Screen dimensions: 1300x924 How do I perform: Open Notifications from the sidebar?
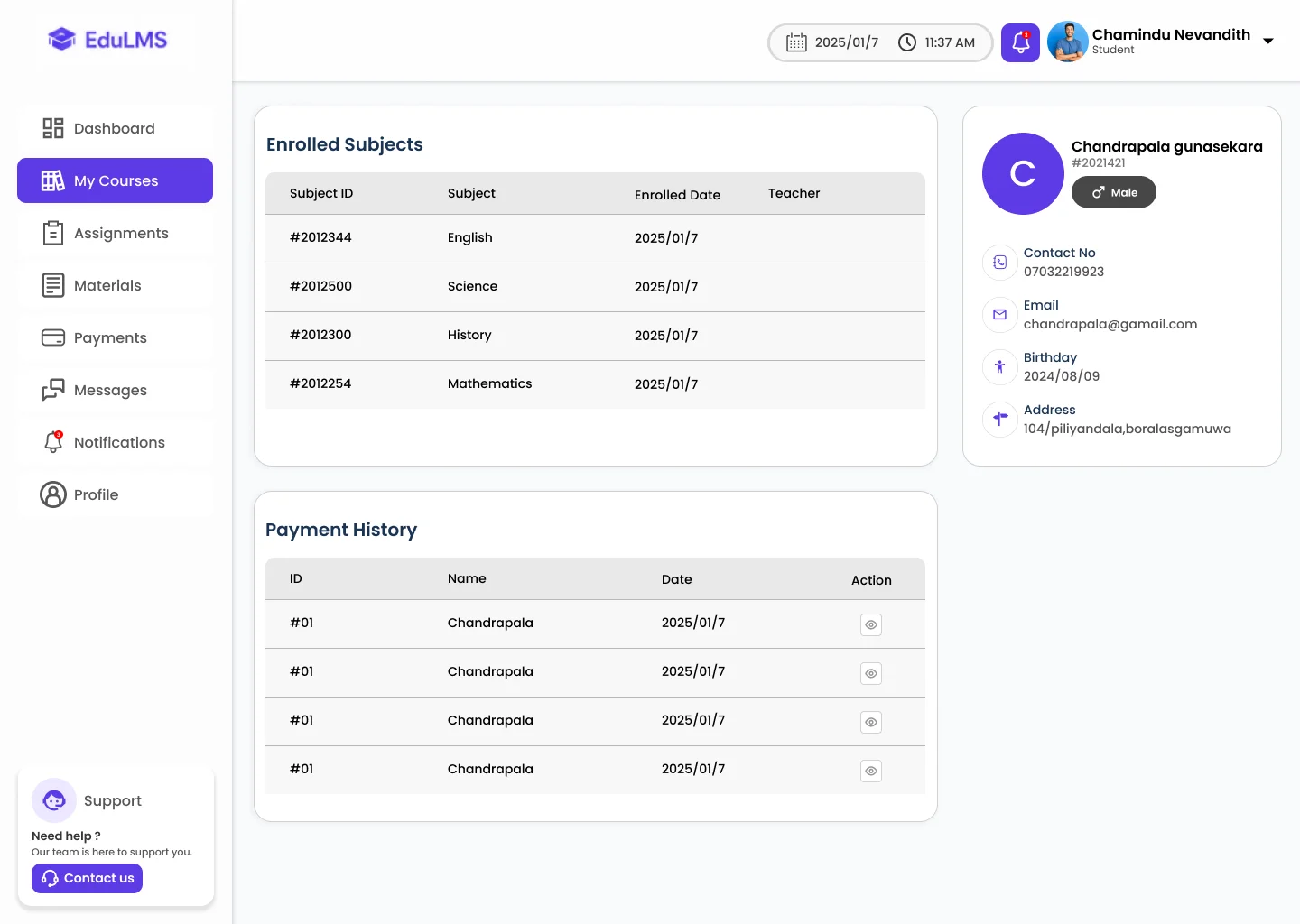[x=116, y=442]
